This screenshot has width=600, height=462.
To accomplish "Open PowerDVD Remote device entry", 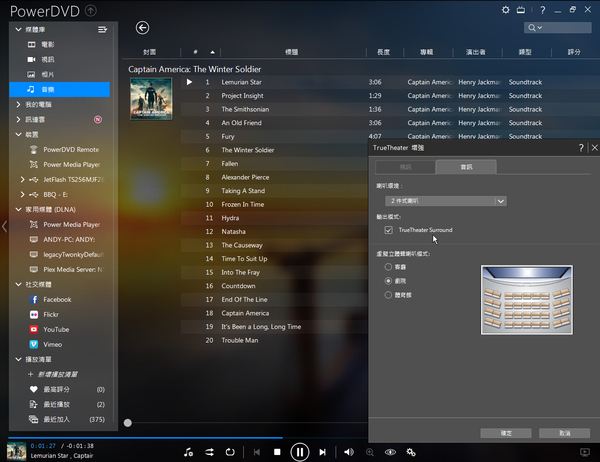I will pyautogui.click(x=70, y=149).
